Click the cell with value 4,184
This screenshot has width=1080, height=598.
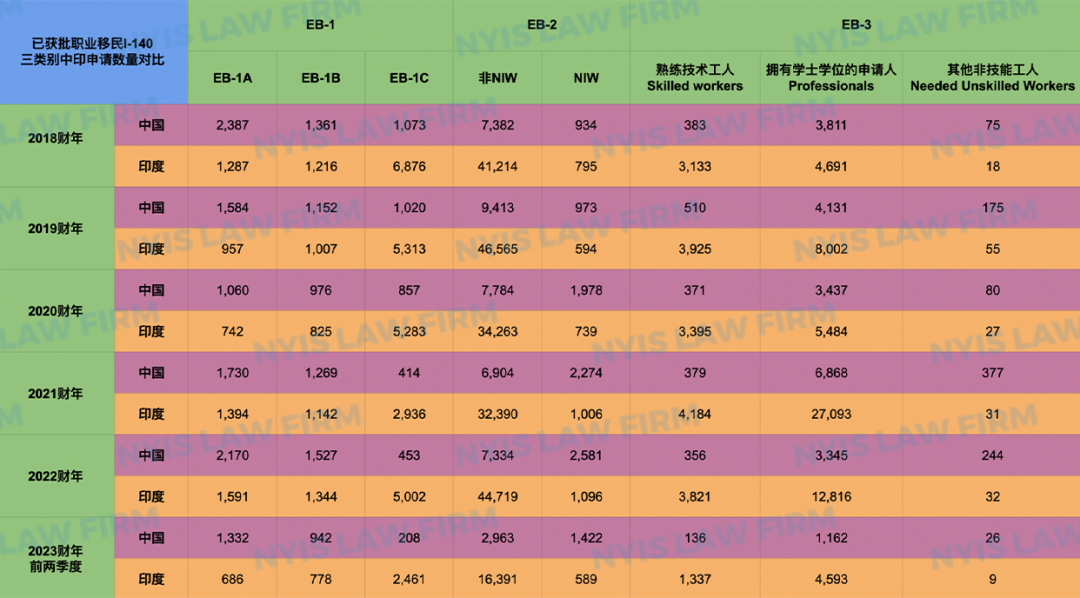click(694, 414)
